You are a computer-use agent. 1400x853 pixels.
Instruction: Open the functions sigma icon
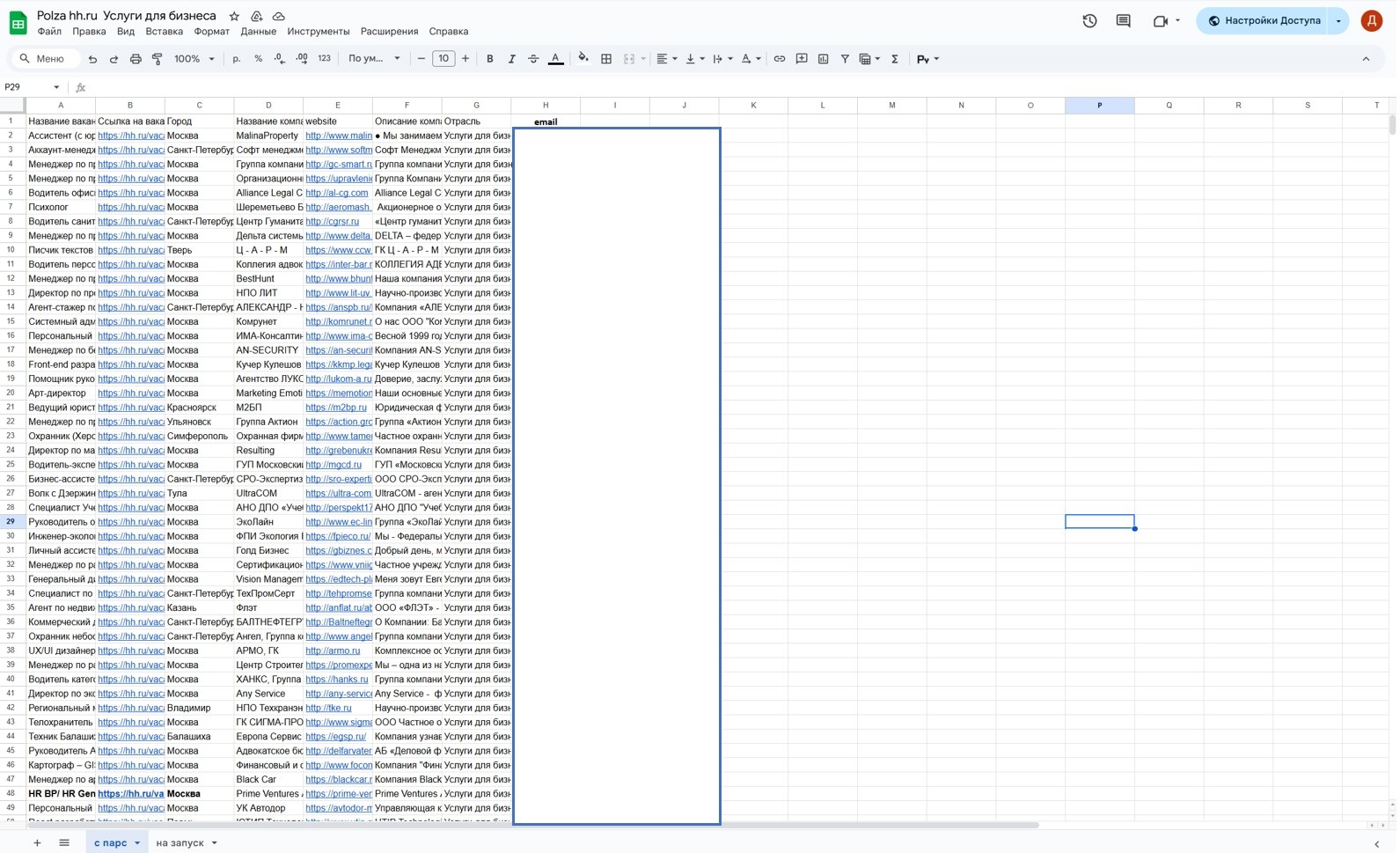point(895,59)
